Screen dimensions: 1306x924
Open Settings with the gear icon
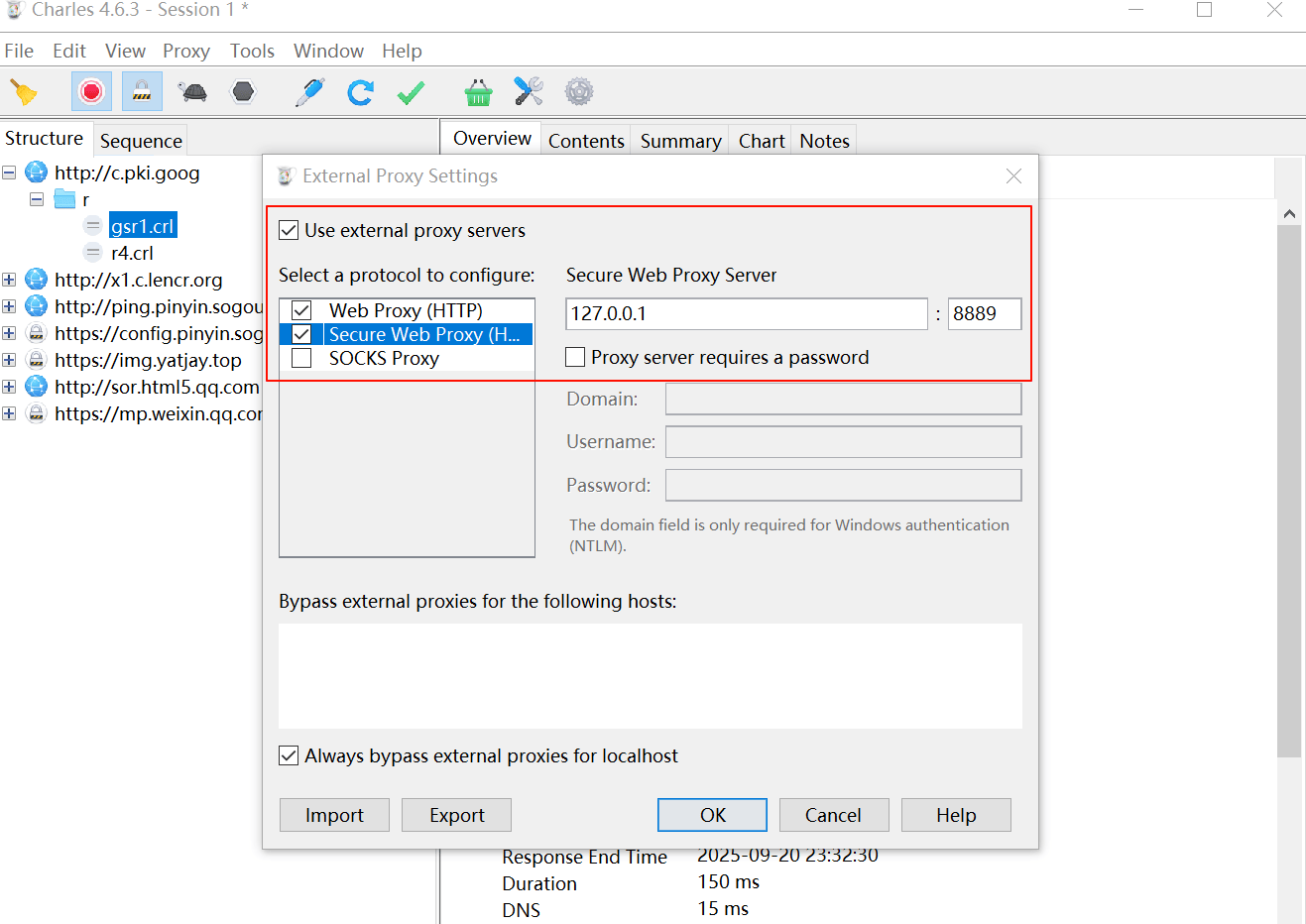(x=579, y=92)
